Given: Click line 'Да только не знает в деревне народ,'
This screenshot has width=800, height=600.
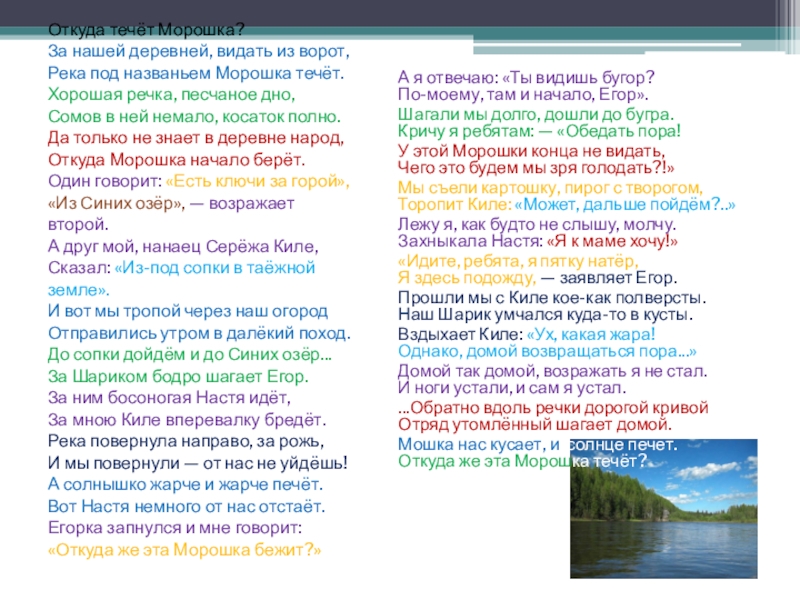Looking at the screenshot, I should point(196,138).
